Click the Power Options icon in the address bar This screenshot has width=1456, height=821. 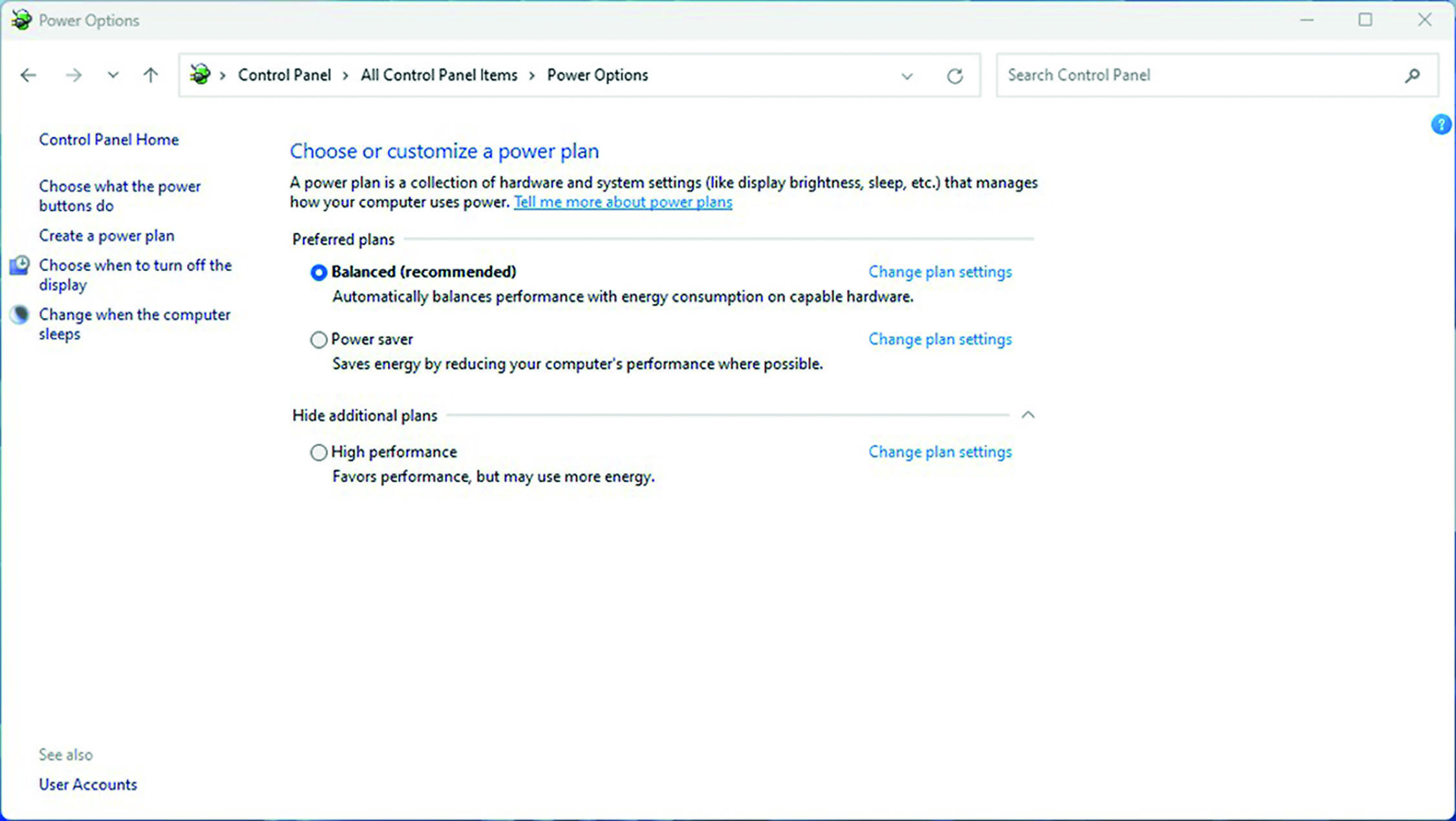pos(200,74)
